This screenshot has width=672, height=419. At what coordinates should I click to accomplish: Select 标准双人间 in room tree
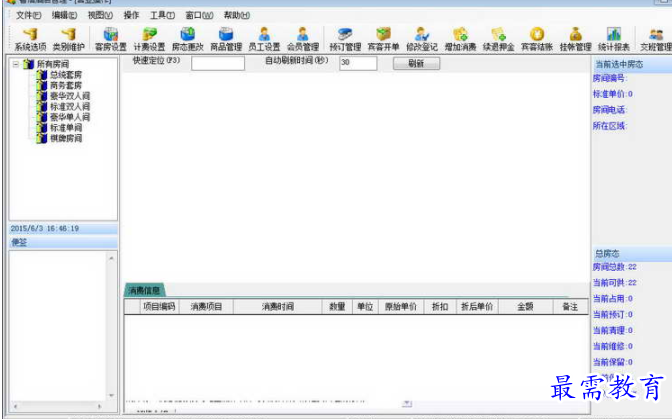coord(70,107)
